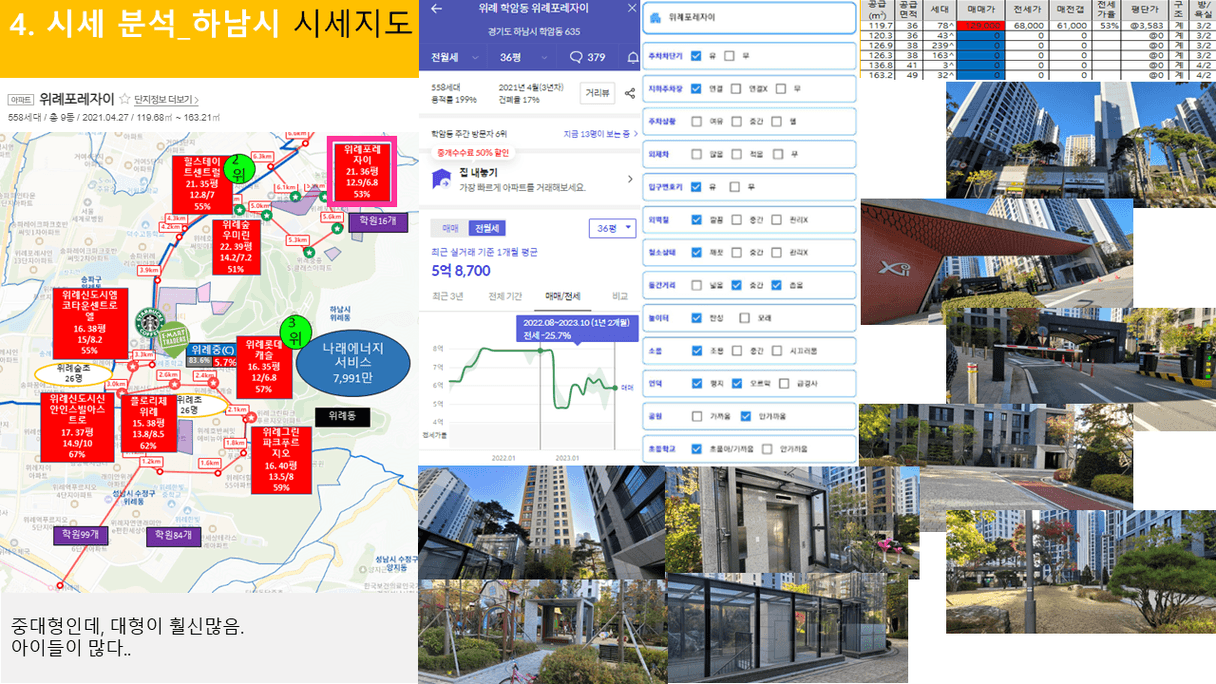Click the 위례롯데캐슬 red map label
Viewport: 1216px width, 684px height.
[x=264, y=365]
